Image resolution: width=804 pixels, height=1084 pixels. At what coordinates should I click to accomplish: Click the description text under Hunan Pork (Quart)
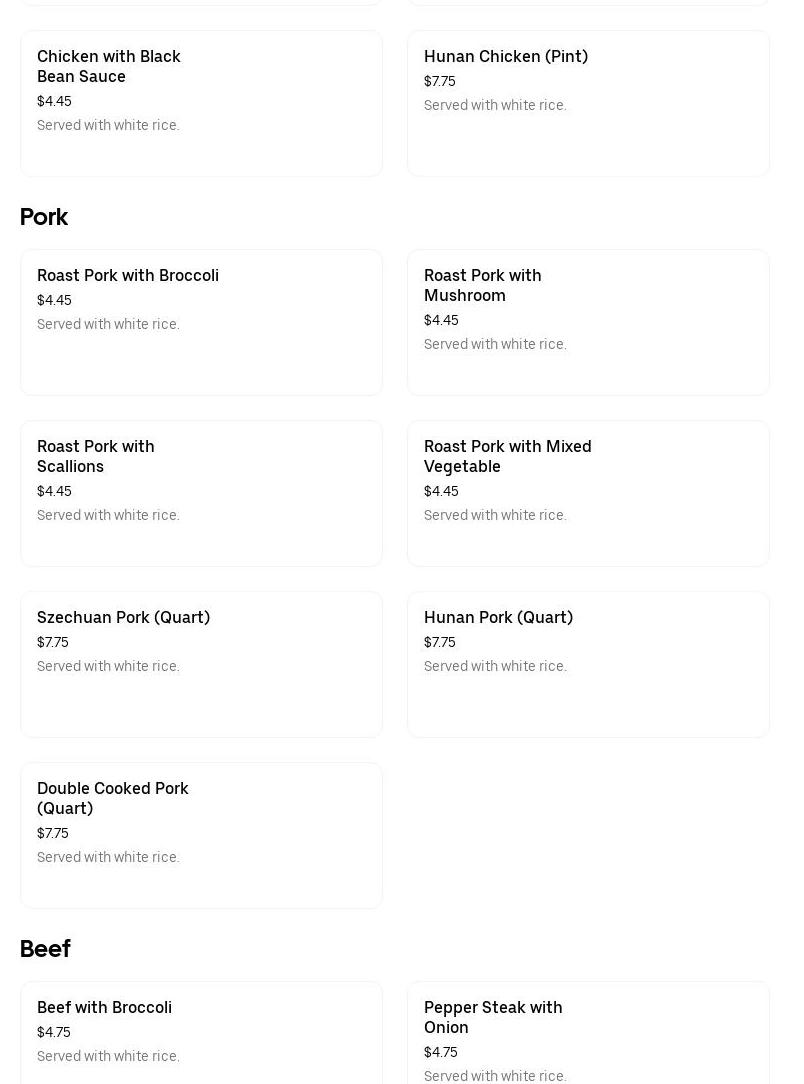tap(495, 667)
